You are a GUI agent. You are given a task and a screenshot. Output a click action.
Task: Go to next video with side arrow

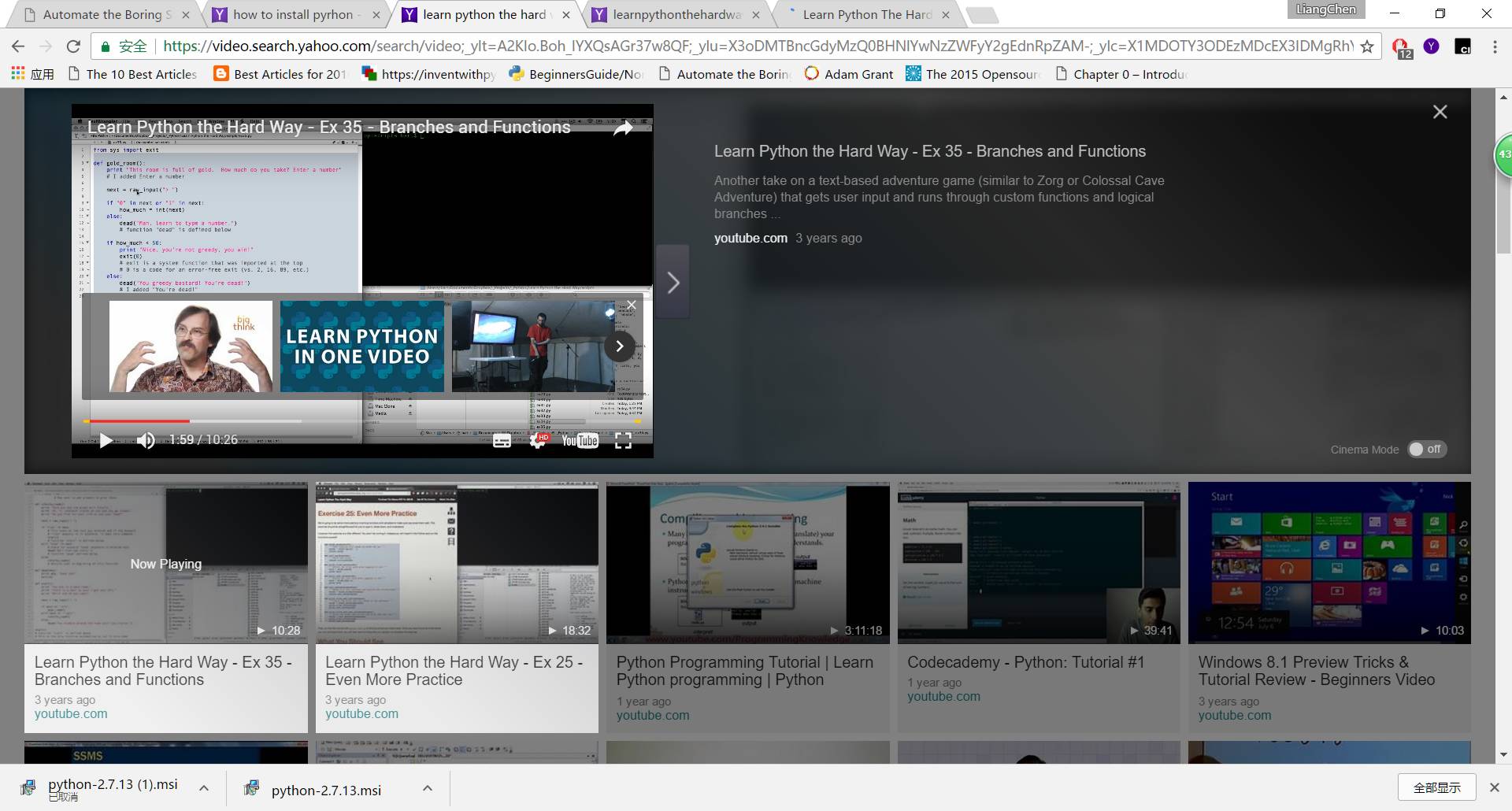point(673,283)
